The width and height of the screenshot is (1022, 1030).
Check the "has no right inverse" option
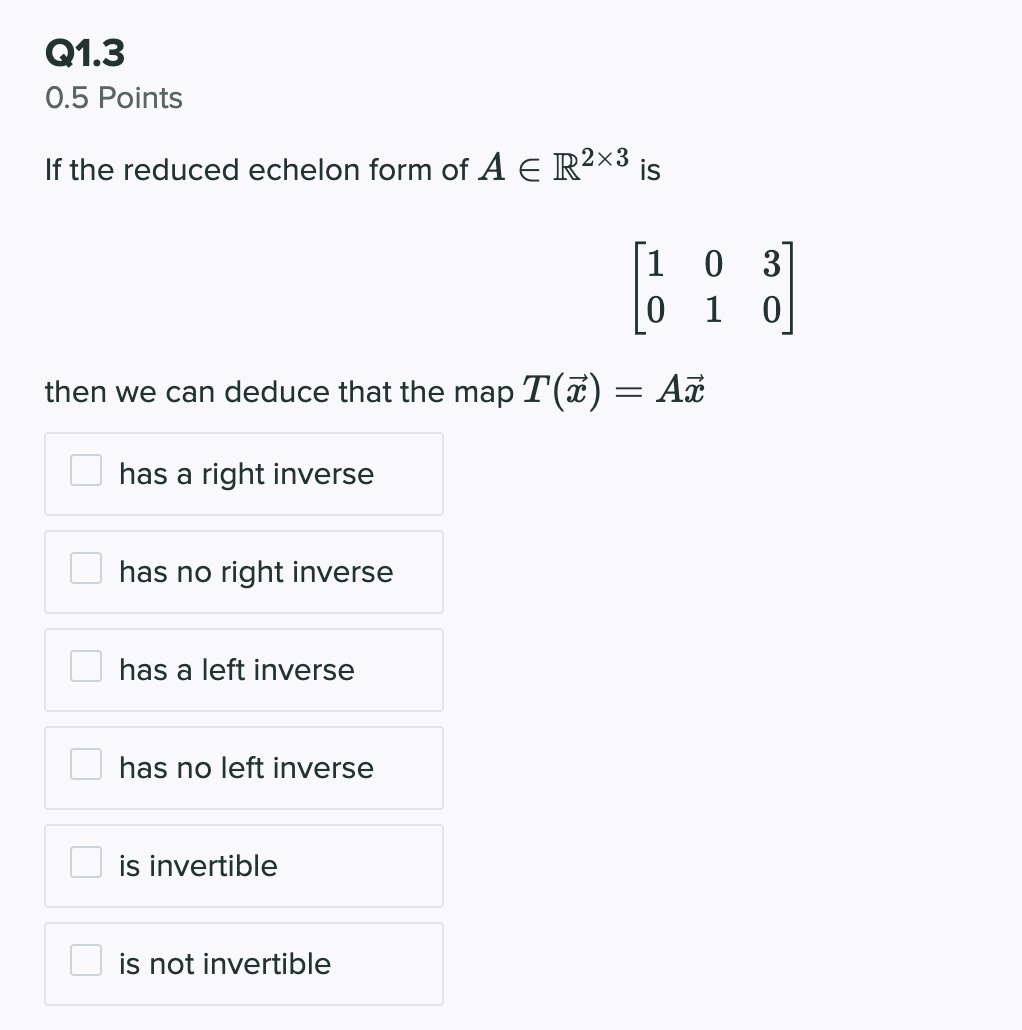tap(86, 566)
